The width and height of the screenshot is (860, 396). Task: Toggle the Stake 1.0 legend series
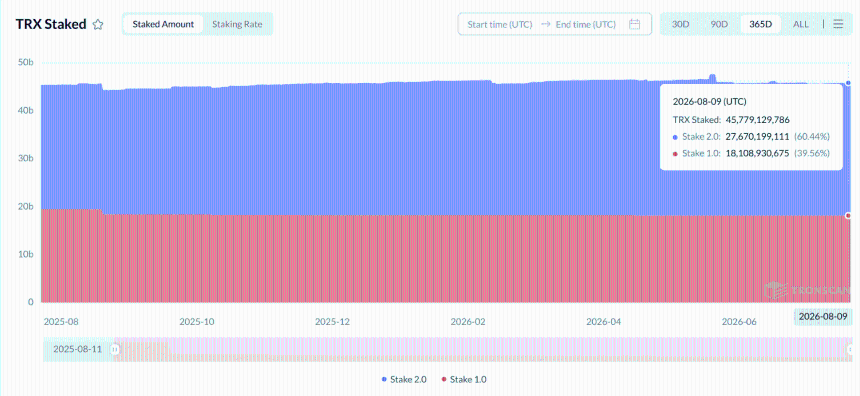463,379
